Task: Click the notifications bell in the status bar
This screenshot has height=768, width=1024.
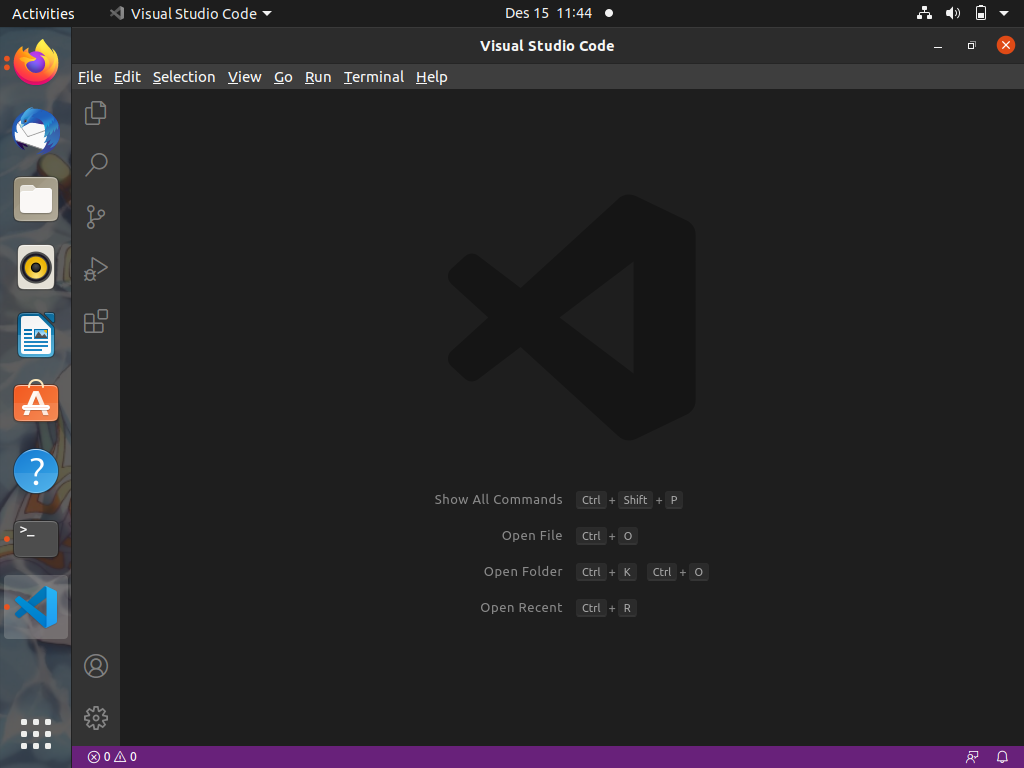Action: point(1002,756)
